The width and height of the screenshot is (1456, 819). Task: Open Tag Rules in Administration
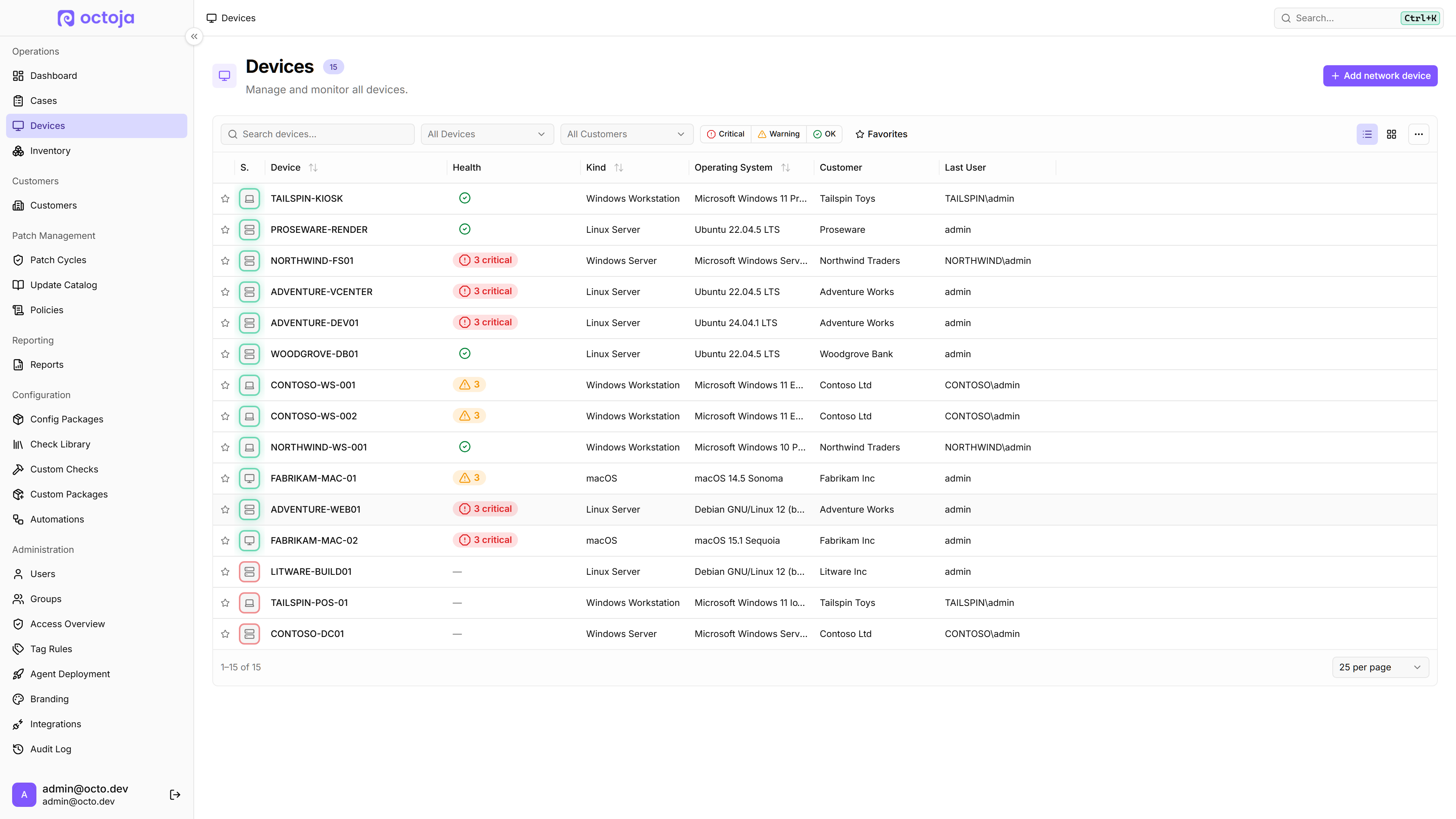coord(97,649)
